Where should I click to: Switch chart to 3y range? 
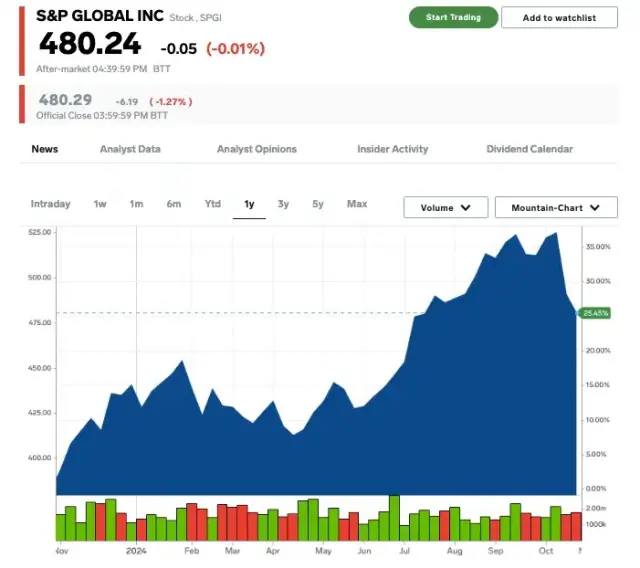coord(283,204)
